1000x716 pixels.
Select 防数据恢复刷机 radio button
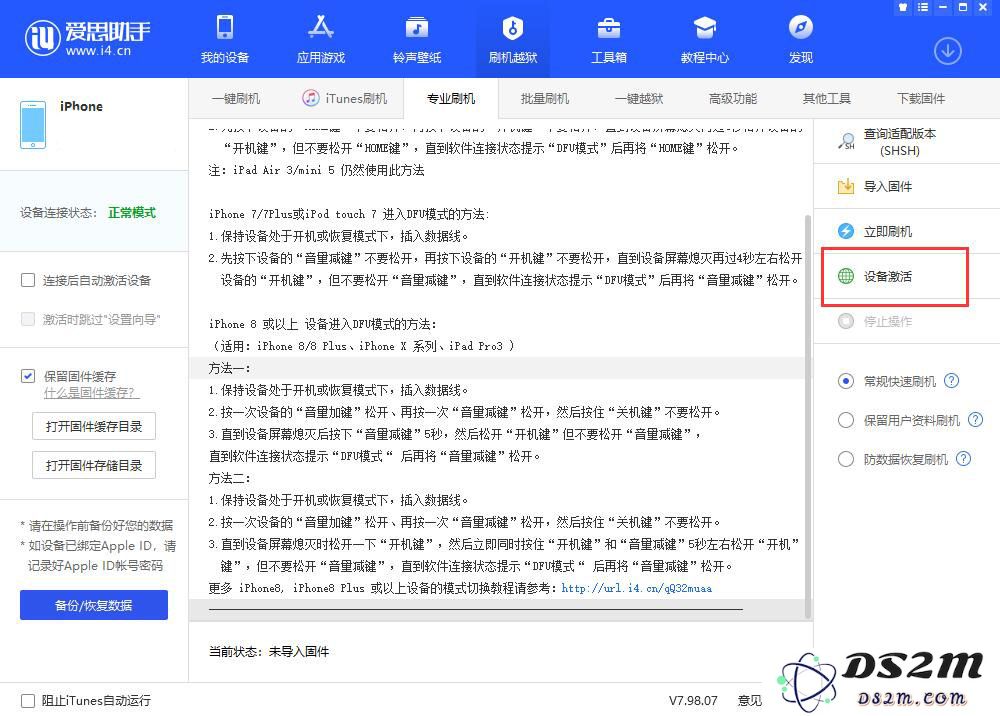tap(846, 459)
